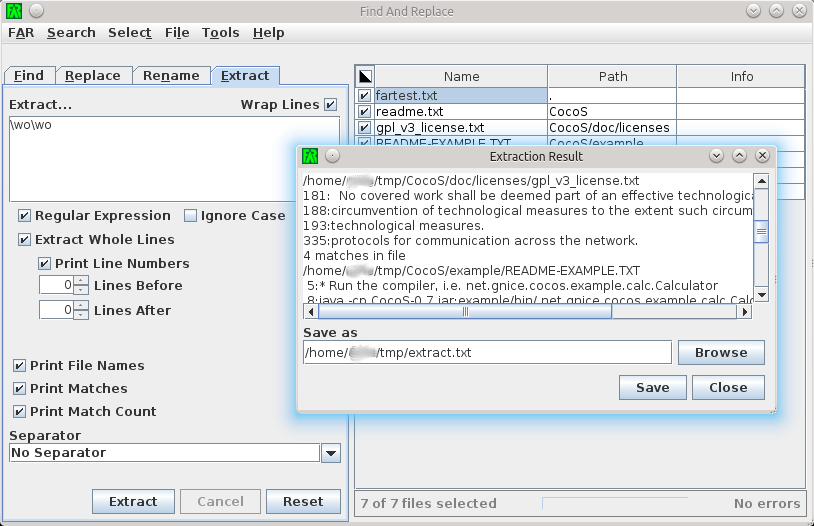Image resolution: width=814 pixels, height=526 pixels.
Task: Open the Separator dropdown list
Action: (x=331, y=453)
